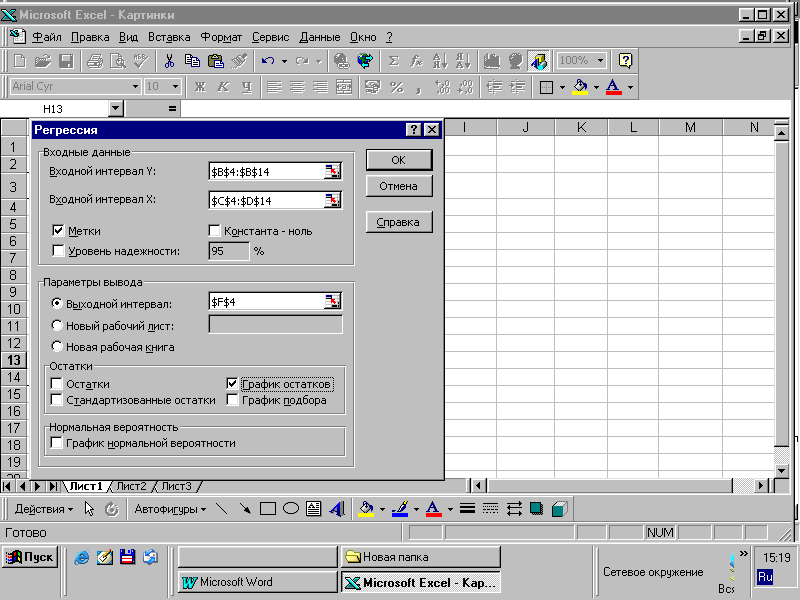Click the Center alignment icon
Image resolution: width=800 pixels, height=600 pixels.
coord(297,87)
